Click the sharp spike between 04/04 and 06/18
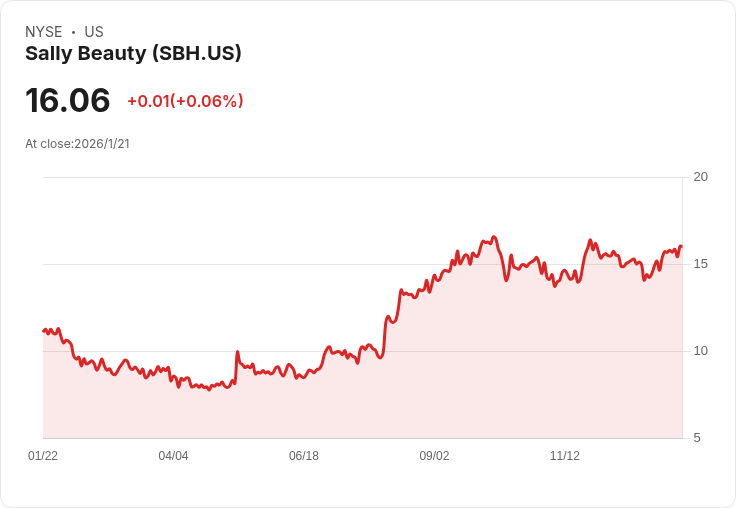Image resolution: width=736 pixels, height=508 pixels. [x=237, y=352]
